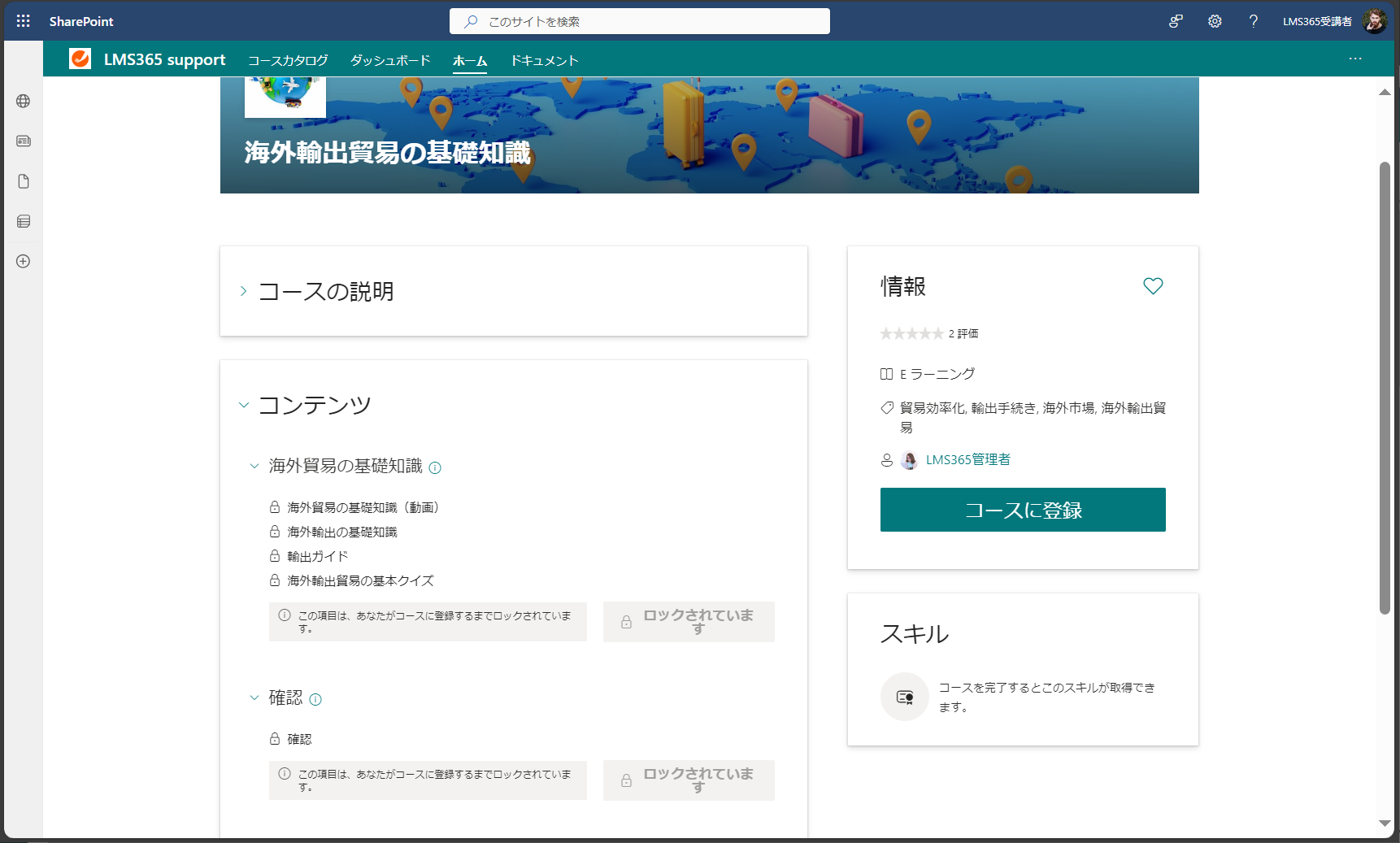Favorite the course with the heart icon
Screen dimensions: 1400x843
pyautogui.click(x=1153, y=286)
